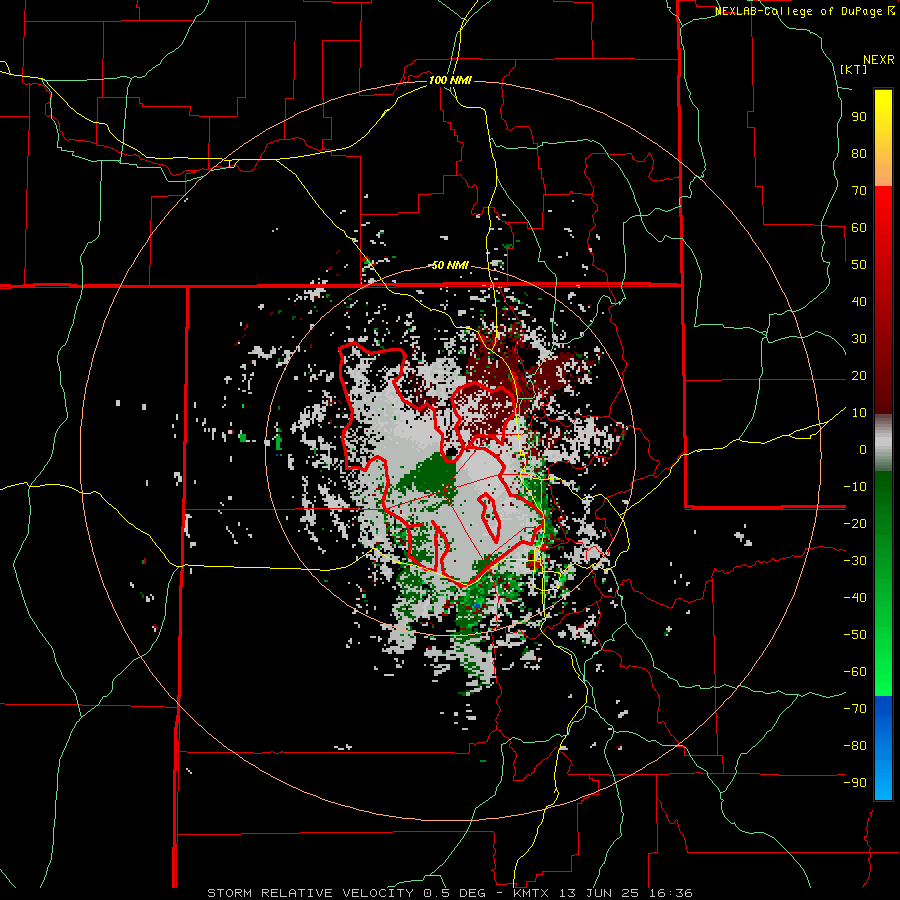Screen dimensions: 900x900
Task: Pick the light blue segment near -90
Action: pos(883,783)
